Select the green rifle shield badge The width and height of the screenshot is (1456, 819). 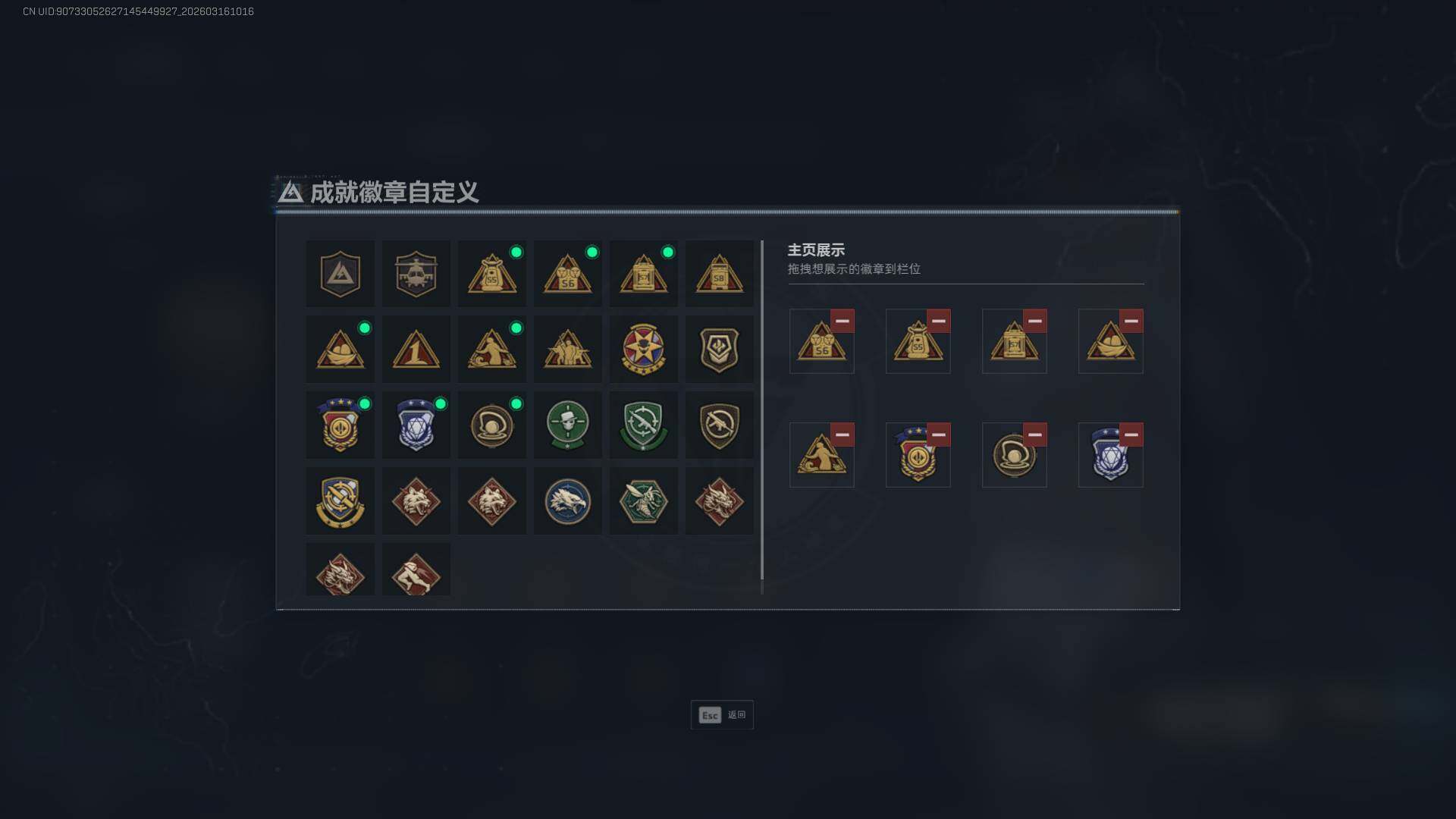pos(643,425)
